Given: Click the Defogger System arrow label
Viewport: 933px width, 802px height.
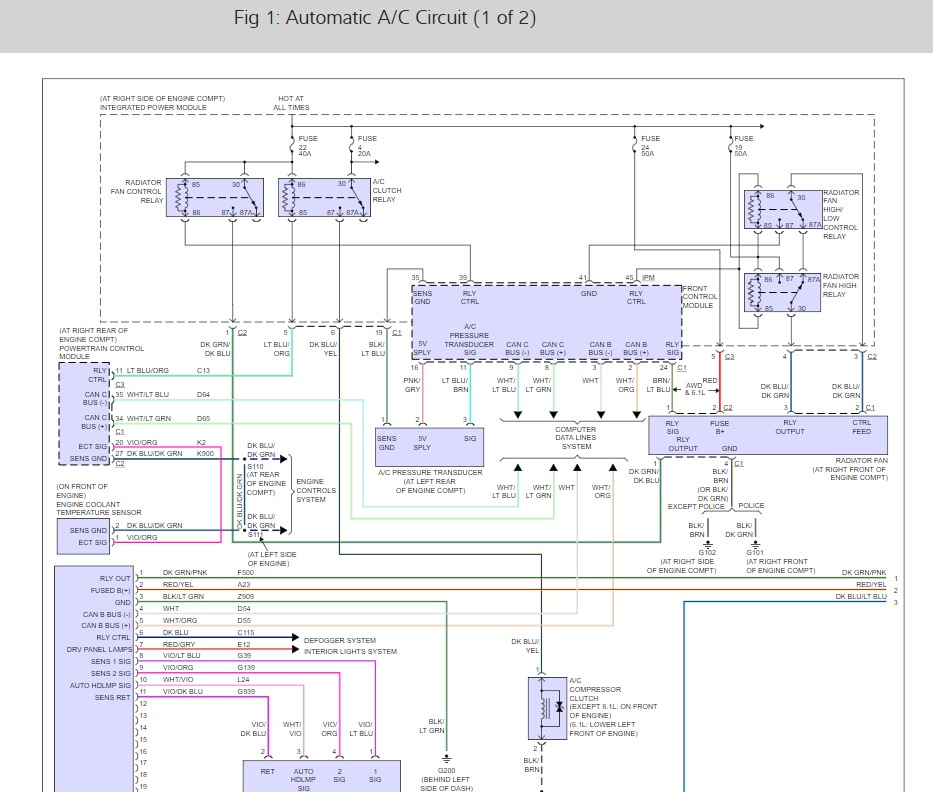Looking at the screenshot, I should [339, 638].
